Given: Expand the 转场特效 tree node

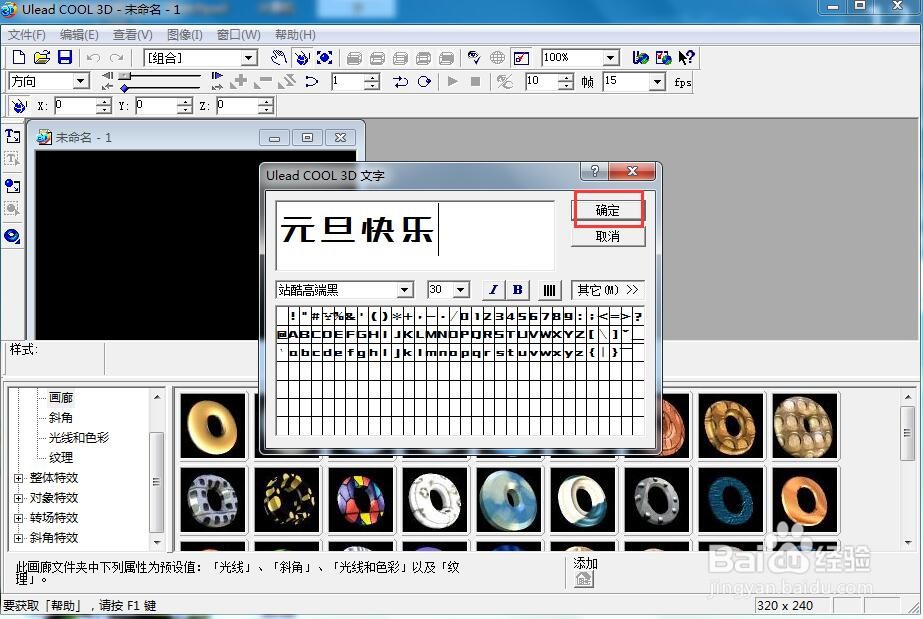Looking at the screenshot, I should (x=18, y=518).
